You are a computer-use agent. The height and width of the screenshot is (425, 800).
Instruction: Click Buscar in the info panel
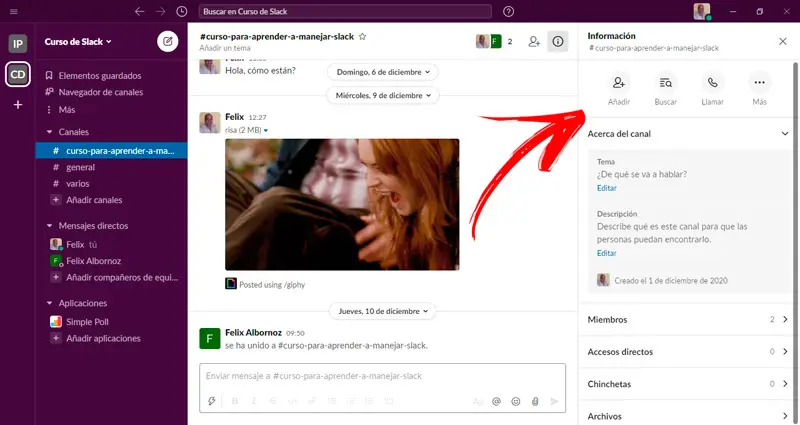(x=665, y=89)
